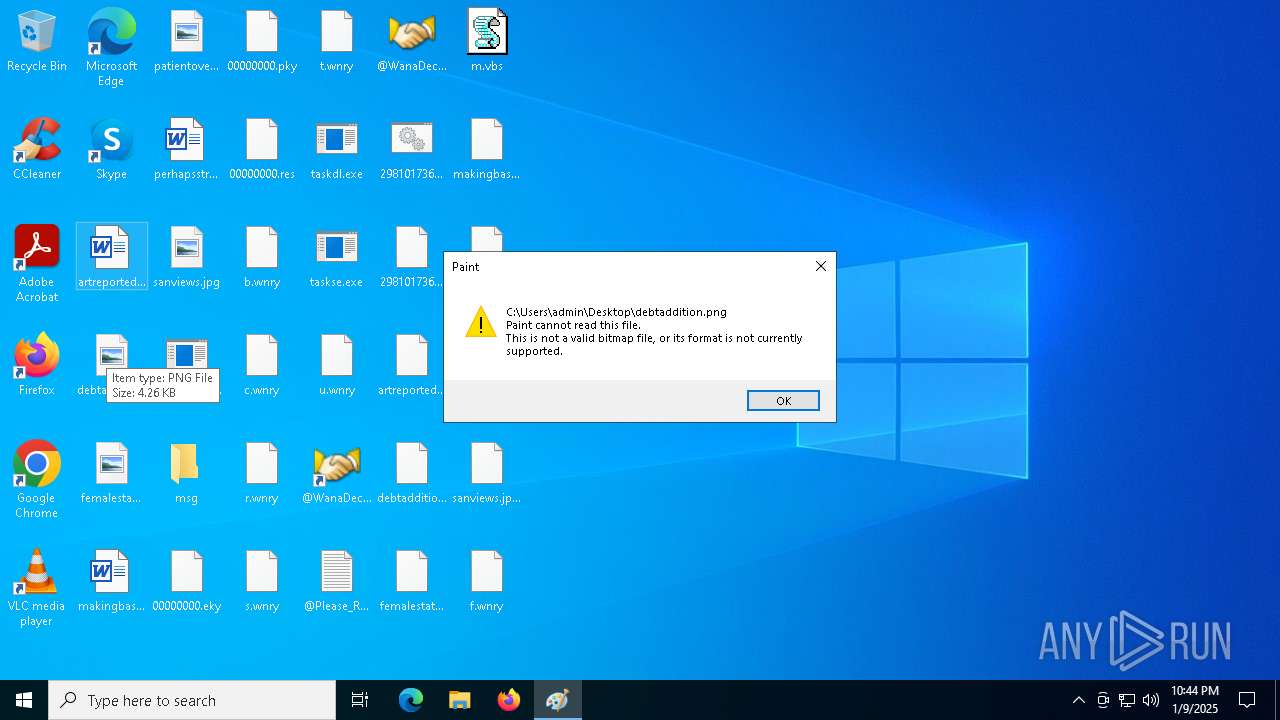
Task: Select the sanviews.jpg image icon
Action: point(186,258)
